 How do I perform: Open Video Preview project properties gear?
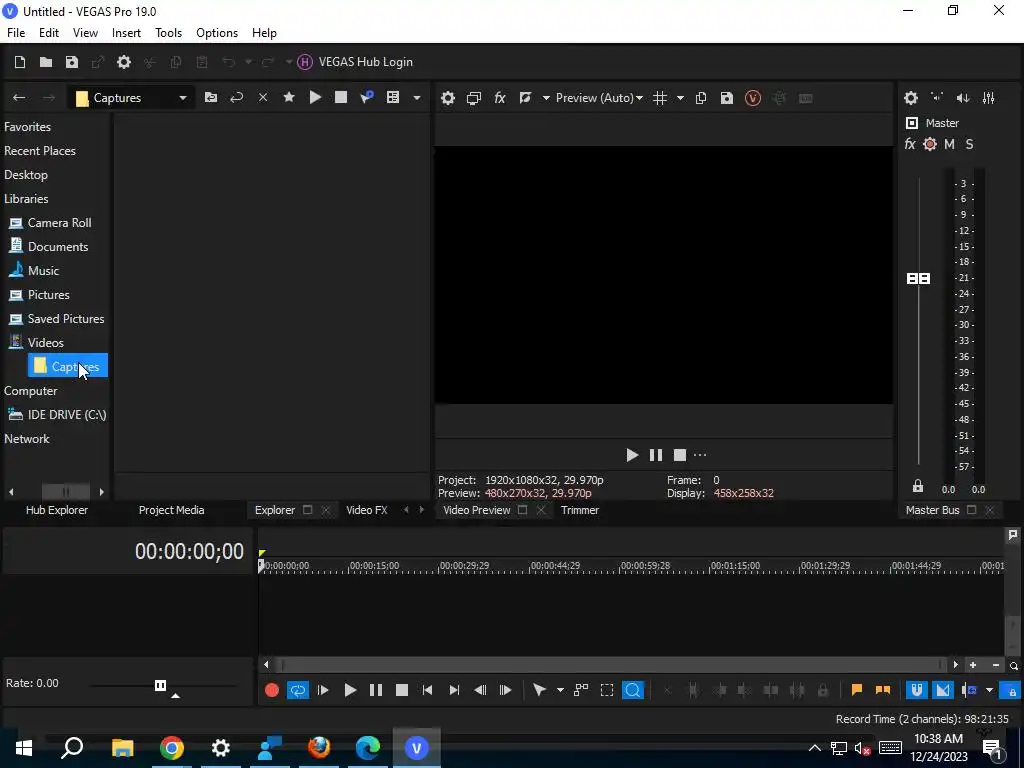pyautogui.click(x=447, y=98)
